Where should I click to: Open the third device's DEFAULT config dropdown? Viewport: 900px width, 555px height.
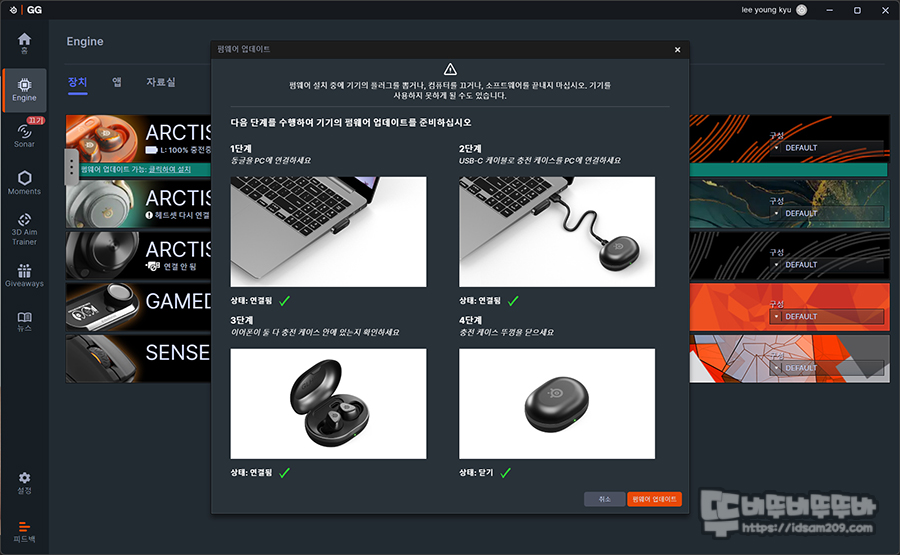pyautogui.click(x=826, y=265)
